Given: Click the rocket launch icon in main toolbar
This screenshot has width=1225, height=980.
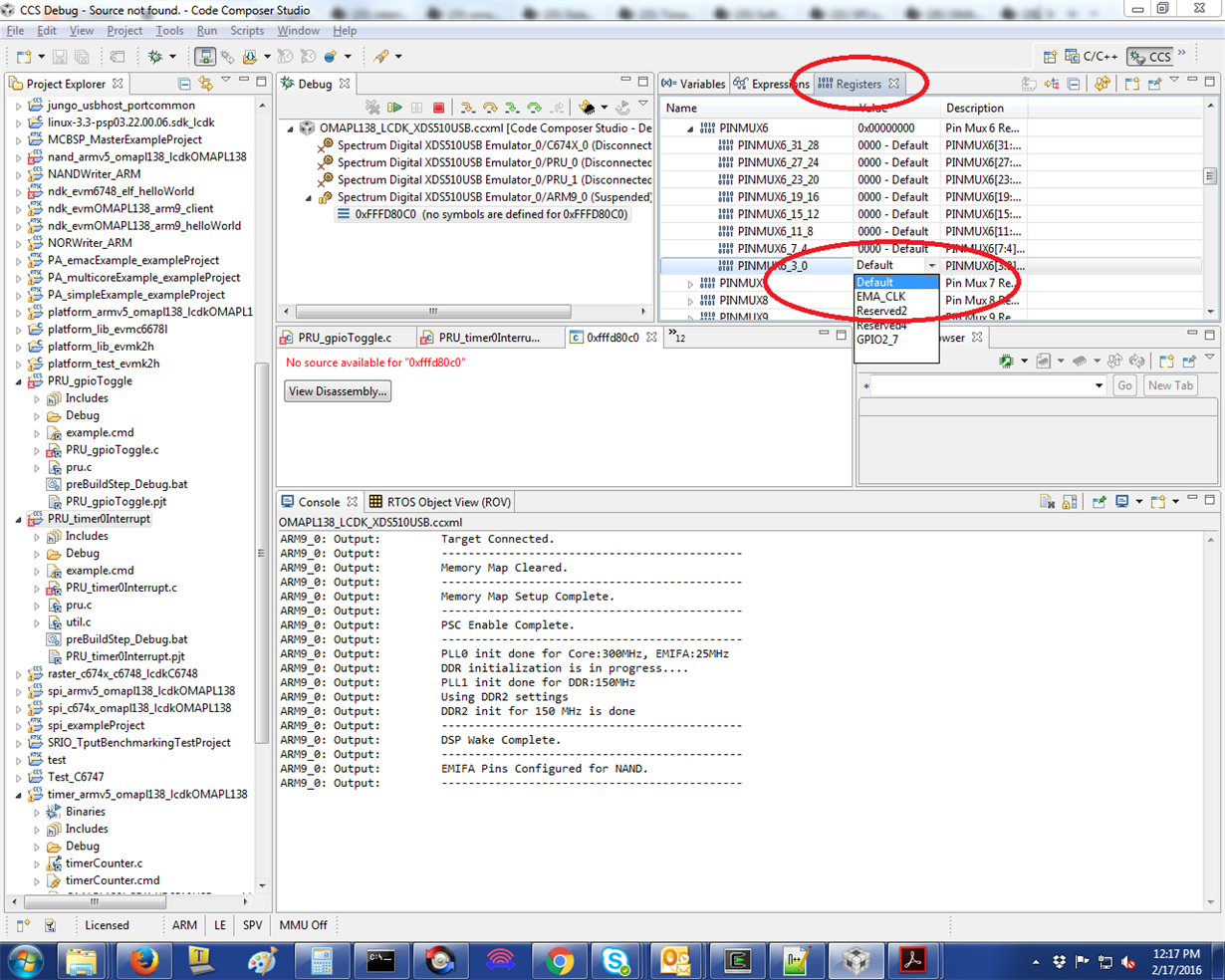Looking at the screenshot, I should (x=381, y=57).
